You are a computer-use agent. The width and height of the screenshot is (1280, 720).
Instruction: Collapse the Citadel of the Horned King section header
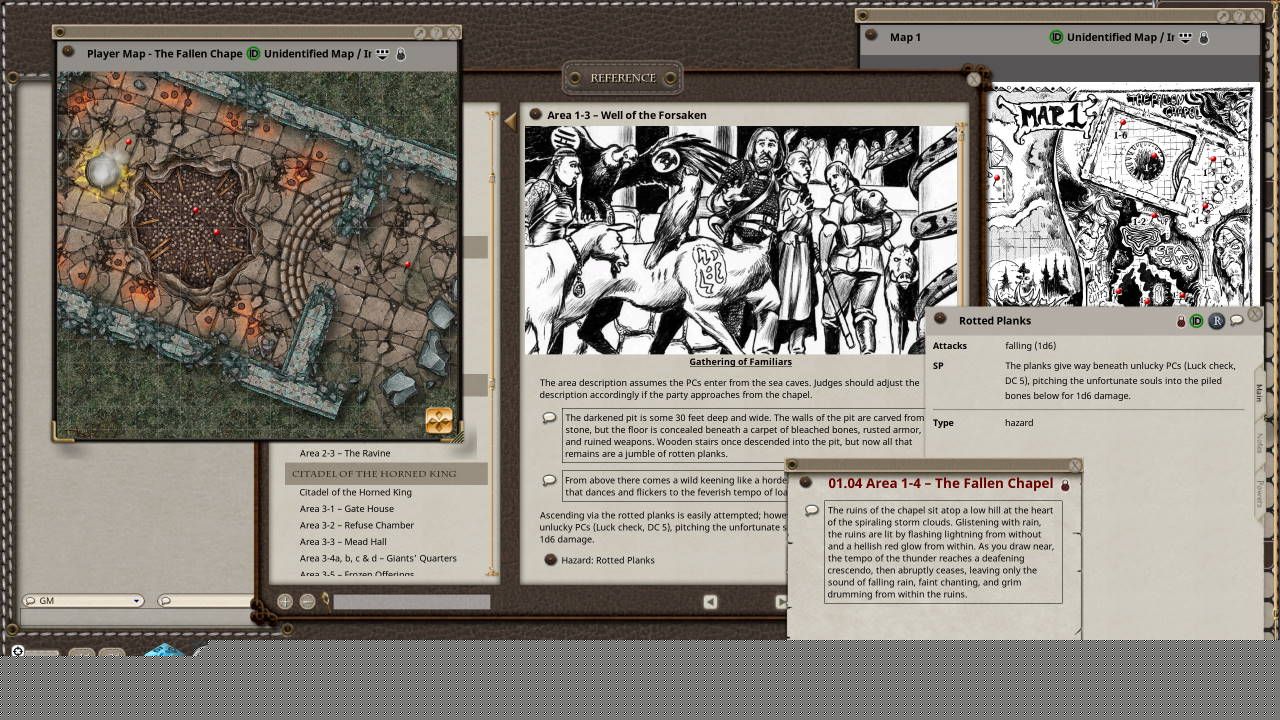point(386,473)
